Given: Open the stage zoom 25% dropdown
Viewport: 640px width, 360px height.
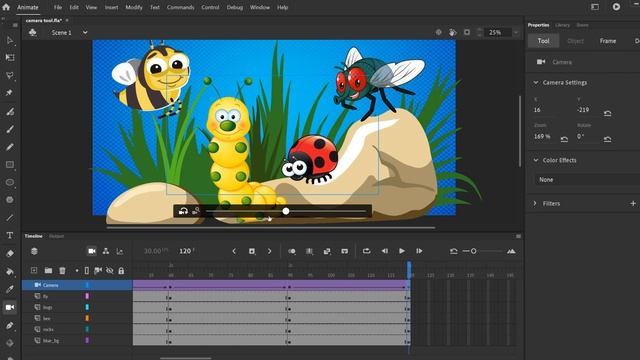Looking at the screenshot, I should point(516,32).
